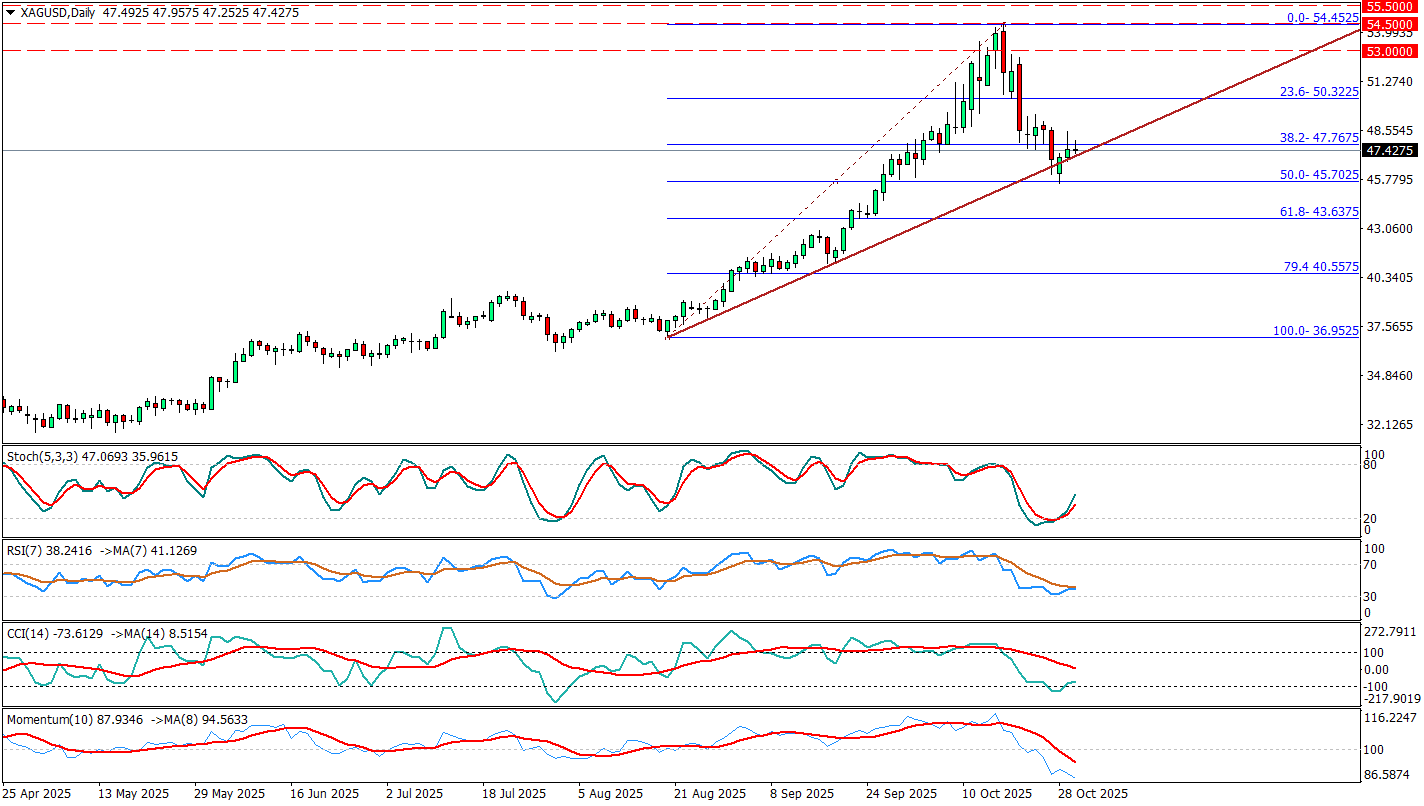This screenshot has height=806, width=1424.
Task: Select the red 55.5000 price level tag
Action: [x=1392, y=5]
